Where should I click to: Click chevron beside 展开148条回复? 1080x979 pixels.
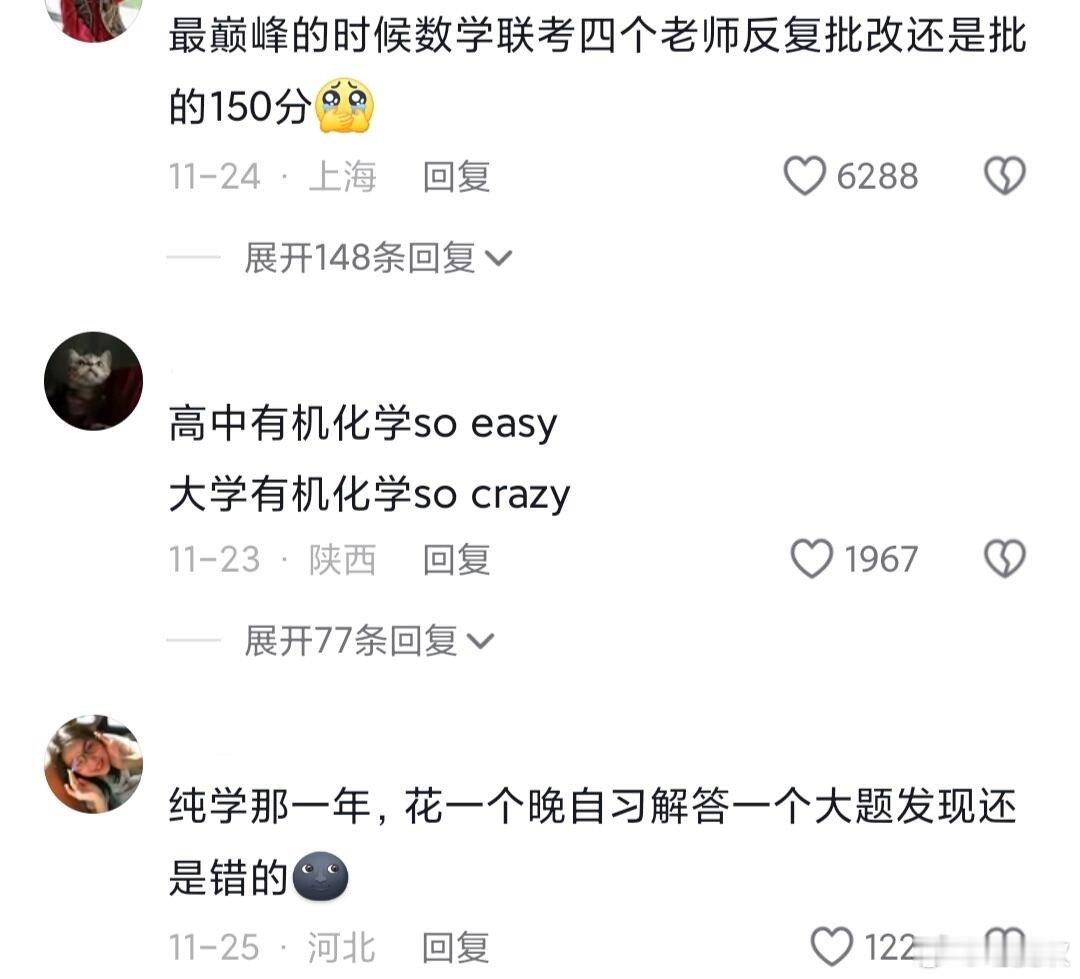point(499,258)
